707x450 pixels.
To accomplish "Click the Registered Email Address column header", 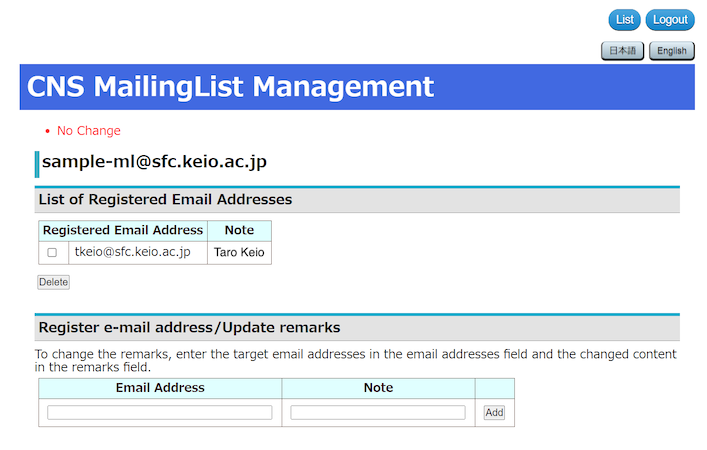I will coord(123,230).
